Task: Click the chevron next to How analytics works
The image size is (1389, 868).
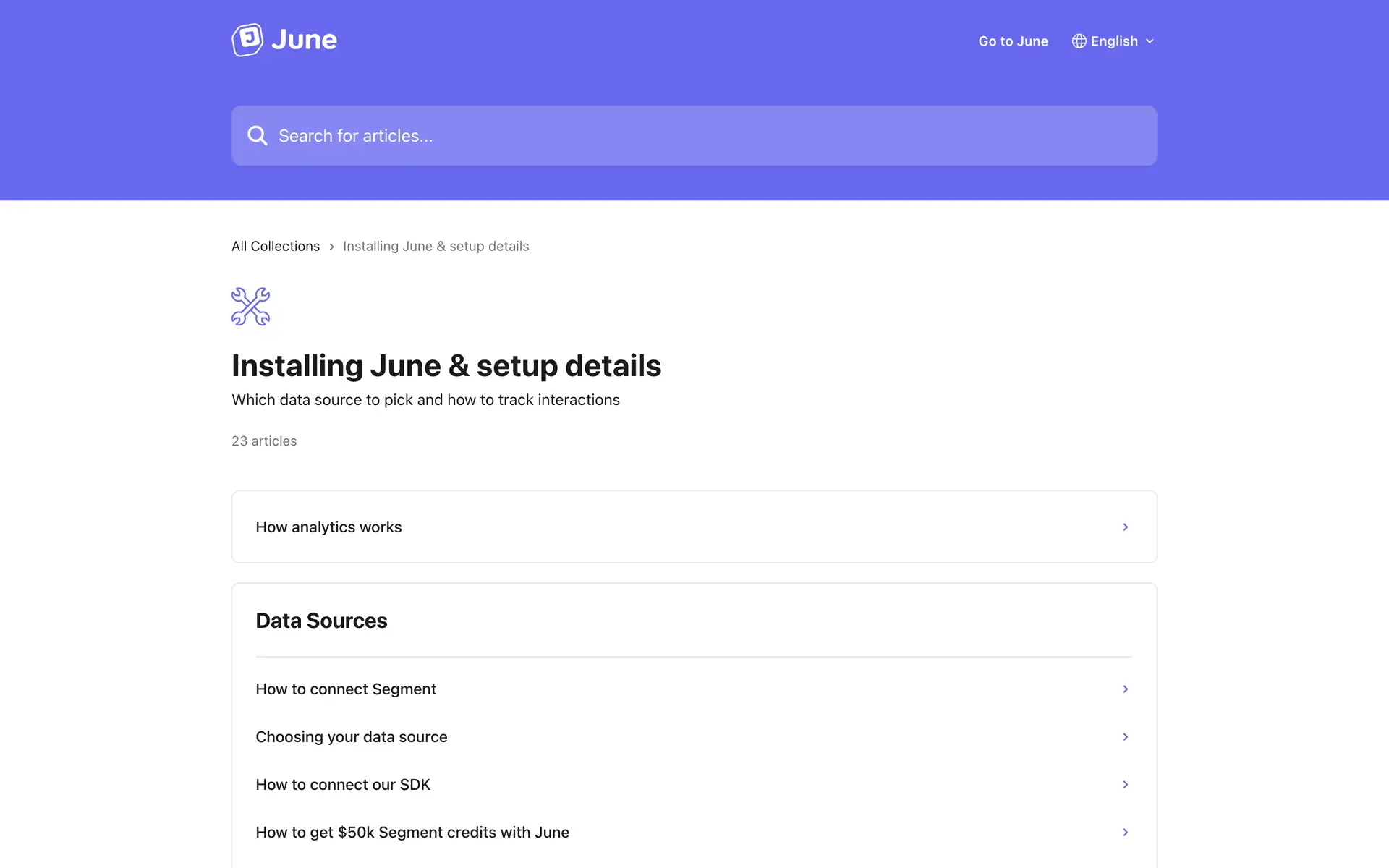Action: tap(1125, 527)
